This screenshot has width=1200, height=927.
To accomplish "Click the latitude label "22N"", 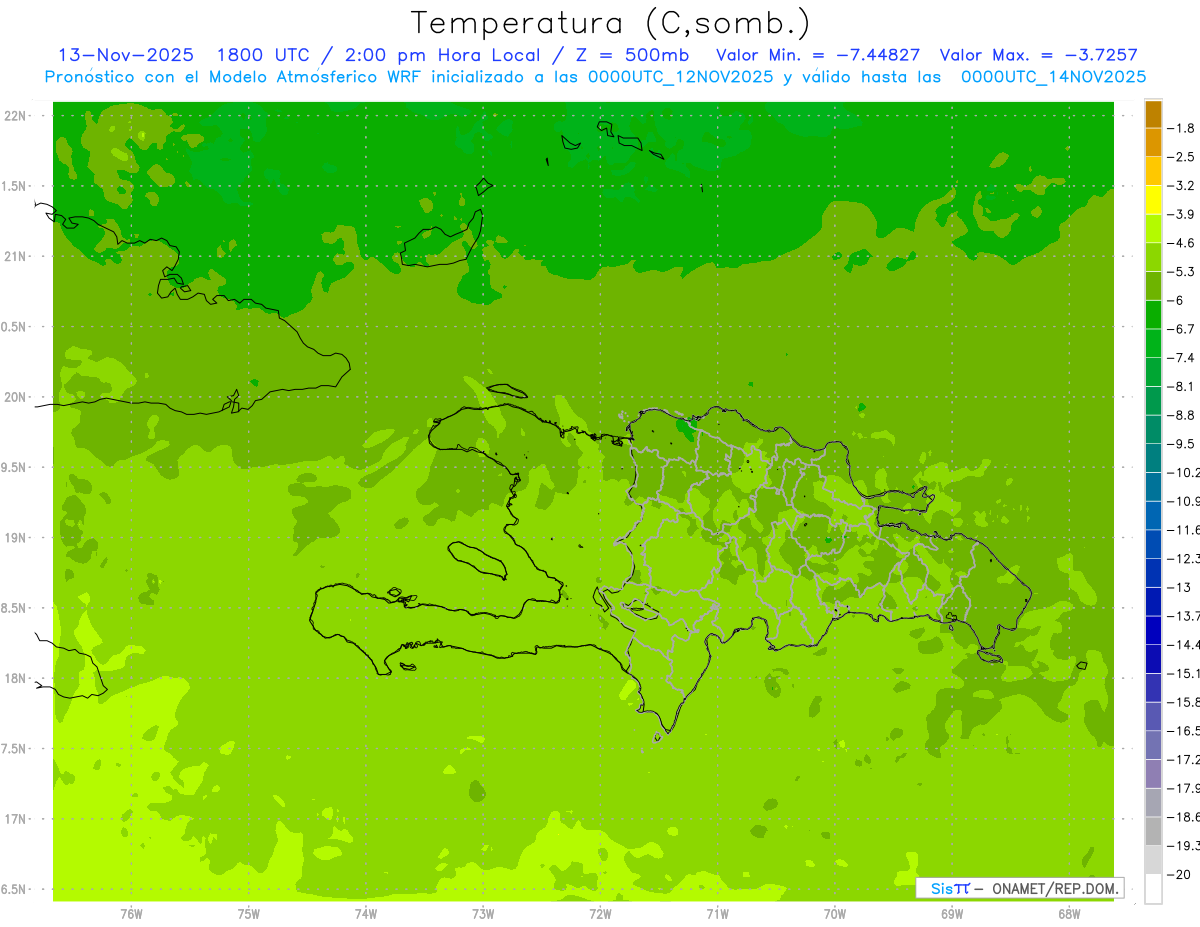I will point(16,116).
